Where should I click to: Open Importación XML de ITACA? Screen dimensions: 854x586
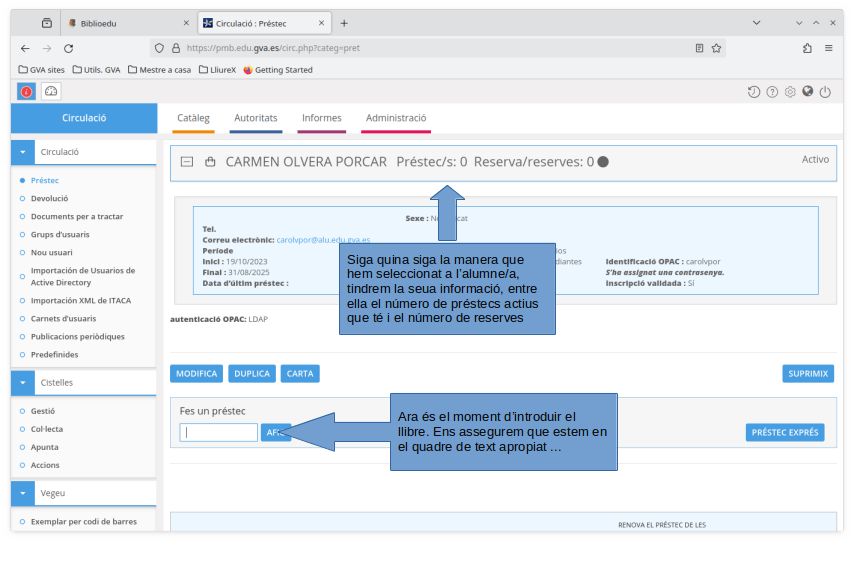81,301
